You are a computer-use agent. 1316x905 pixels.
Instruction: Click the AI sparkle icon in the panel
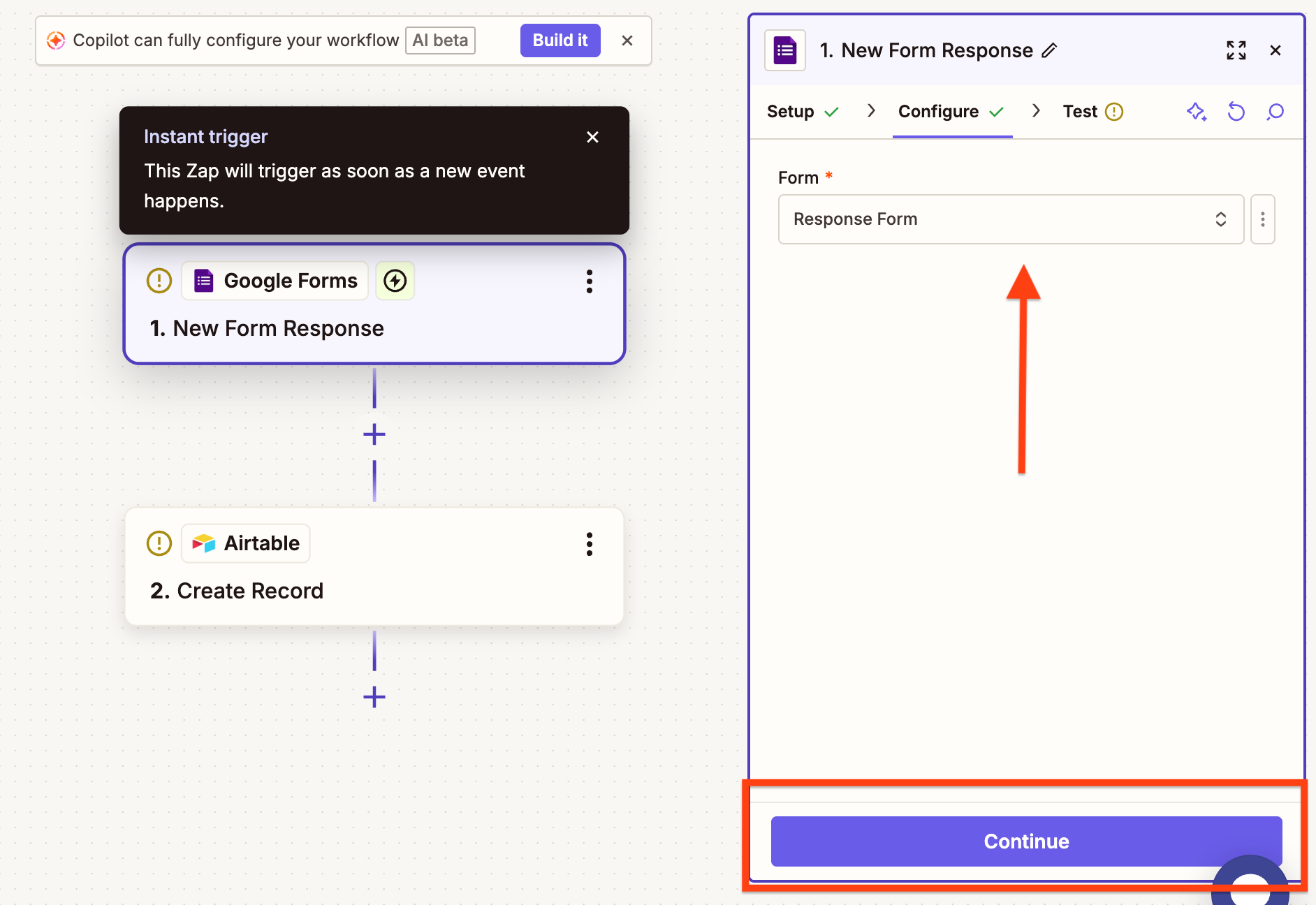click(x=1197, y=112)
